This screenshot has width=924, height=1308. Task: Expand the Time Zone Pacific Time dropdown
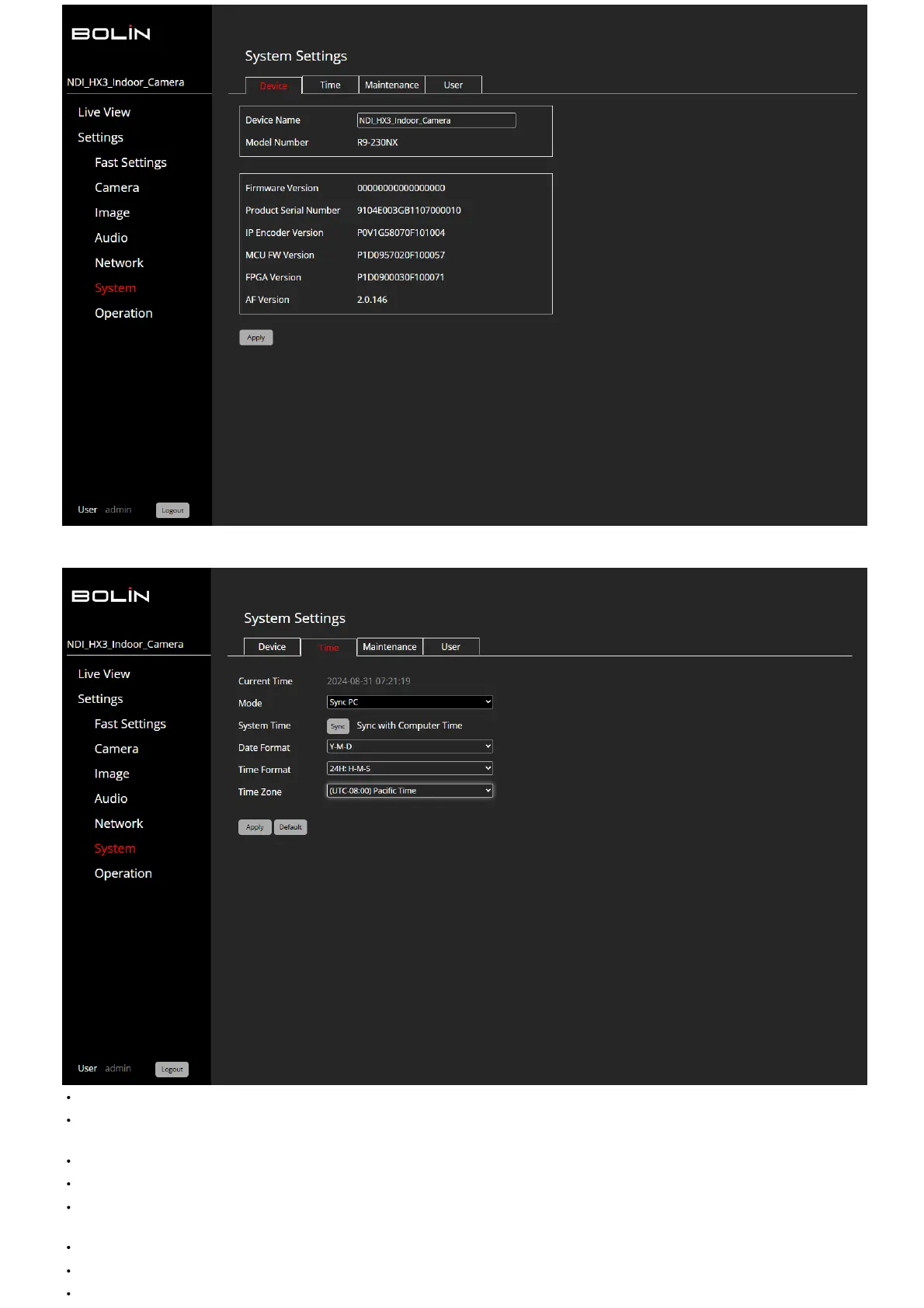[x=409, y=791]
